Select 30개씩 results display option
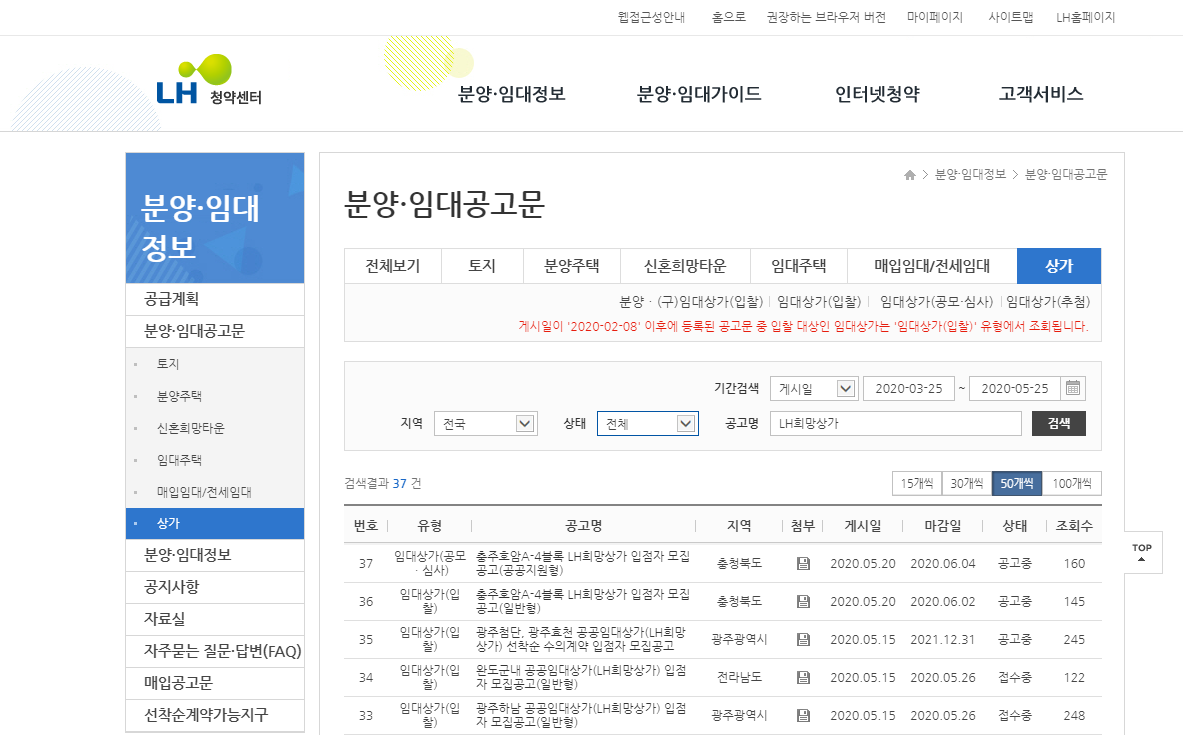Viewport: 1183px width, 735px height. [x=969, y=483]
